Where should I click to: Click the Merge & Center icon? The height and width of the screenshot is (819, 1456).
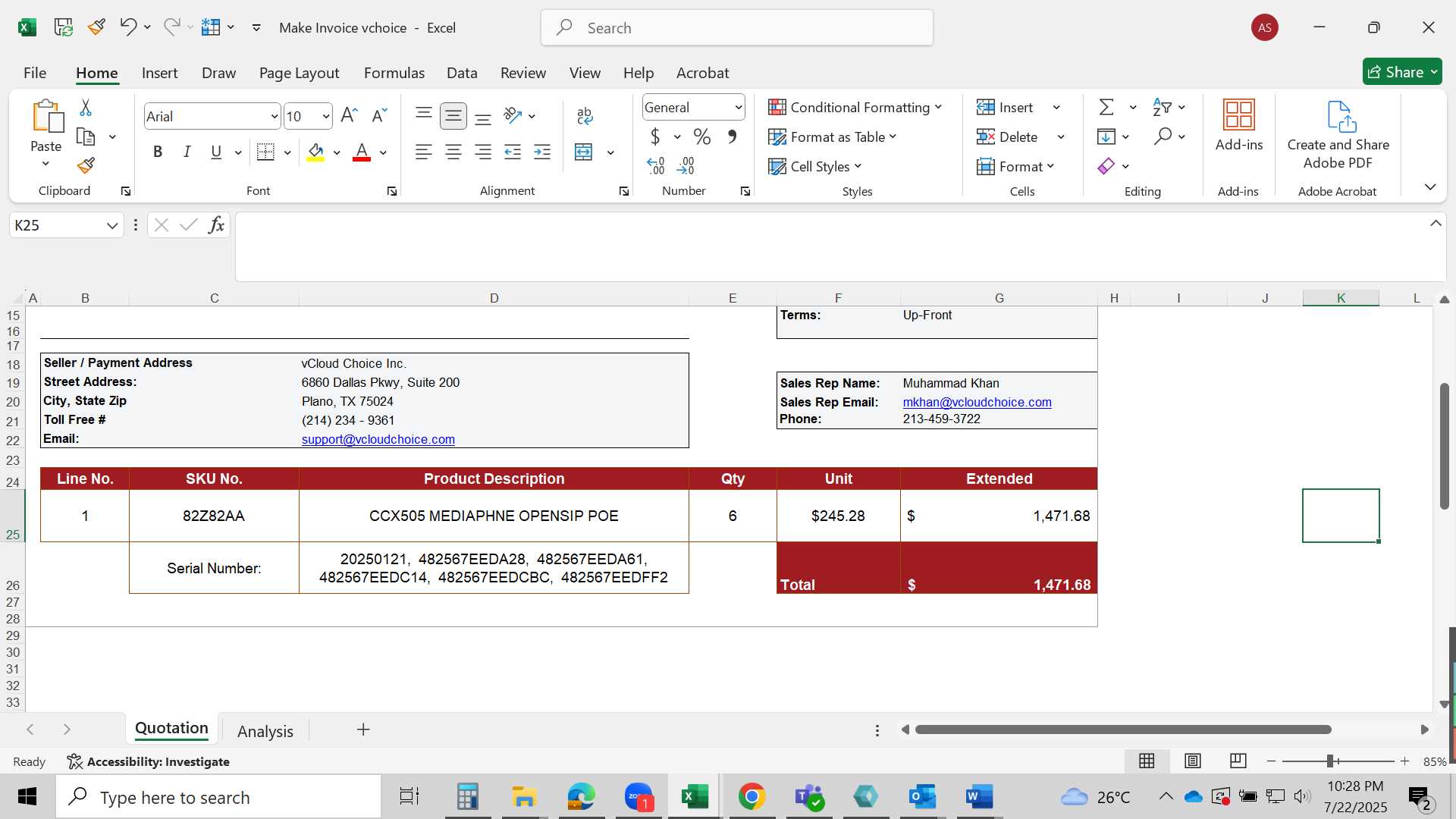pyautogui.click(x=584, y=152)
